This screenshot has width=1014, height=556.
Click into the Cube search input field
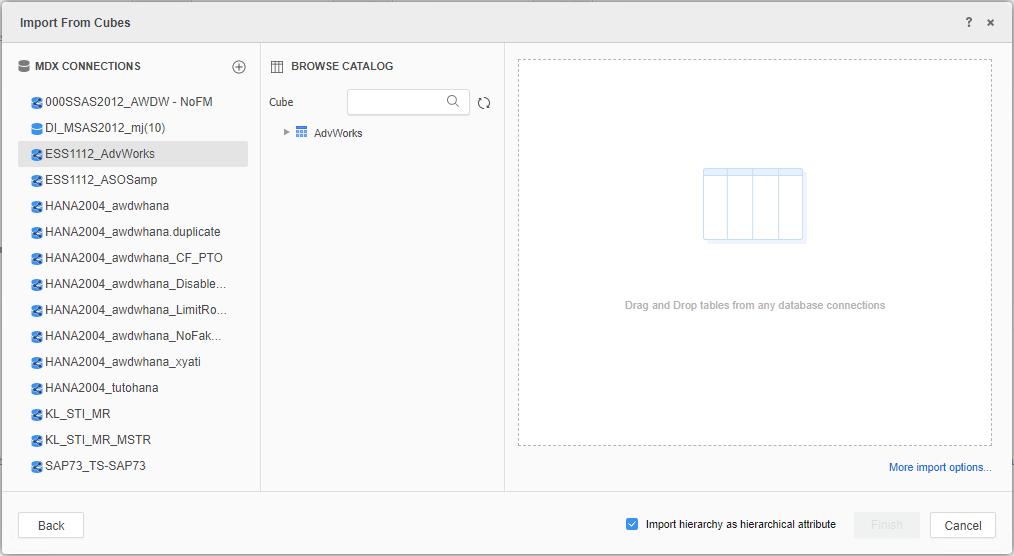[395, 102]
